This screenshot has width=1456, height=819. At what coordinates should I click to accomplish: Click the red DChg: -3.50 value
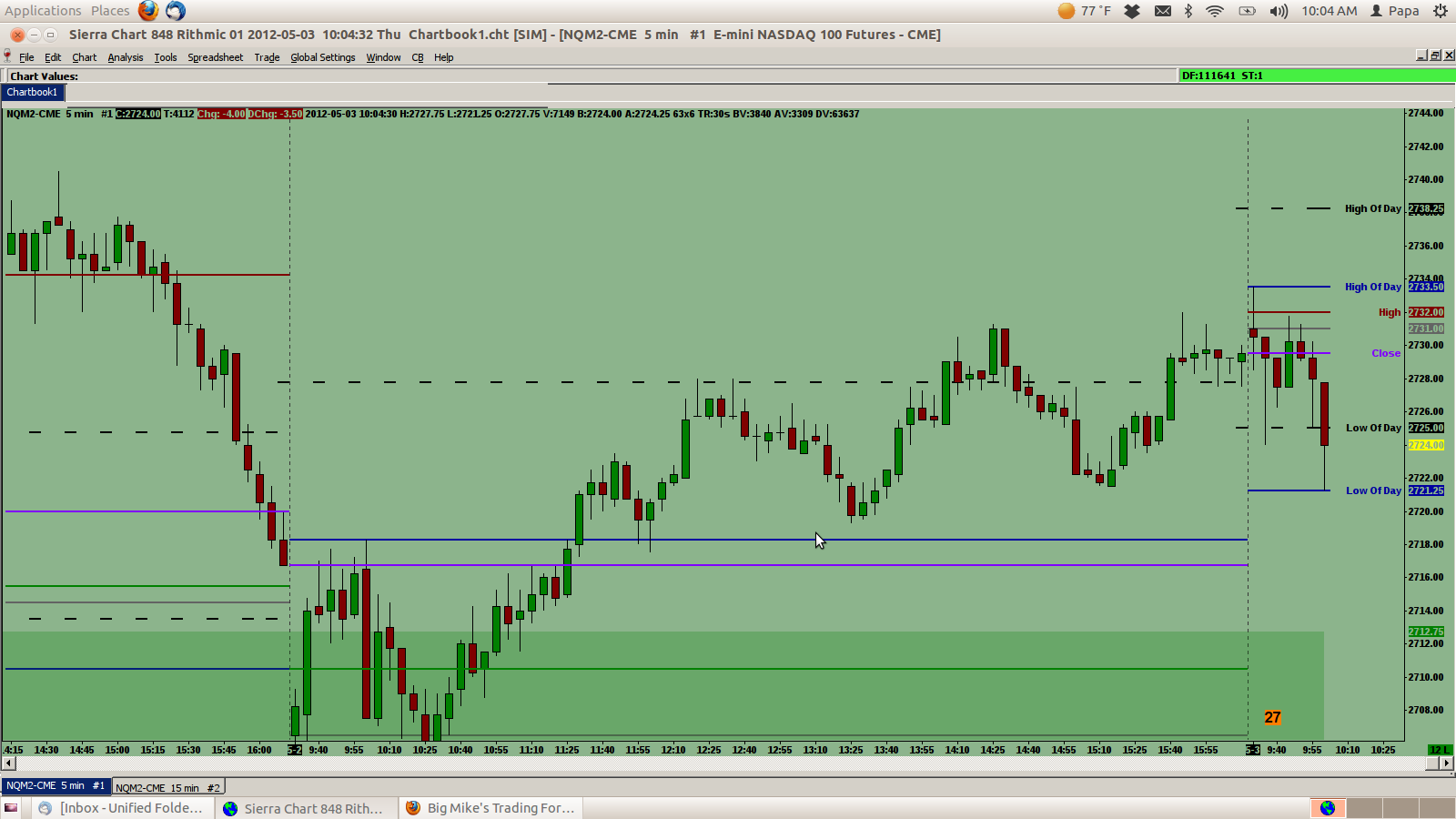(275, 114)
